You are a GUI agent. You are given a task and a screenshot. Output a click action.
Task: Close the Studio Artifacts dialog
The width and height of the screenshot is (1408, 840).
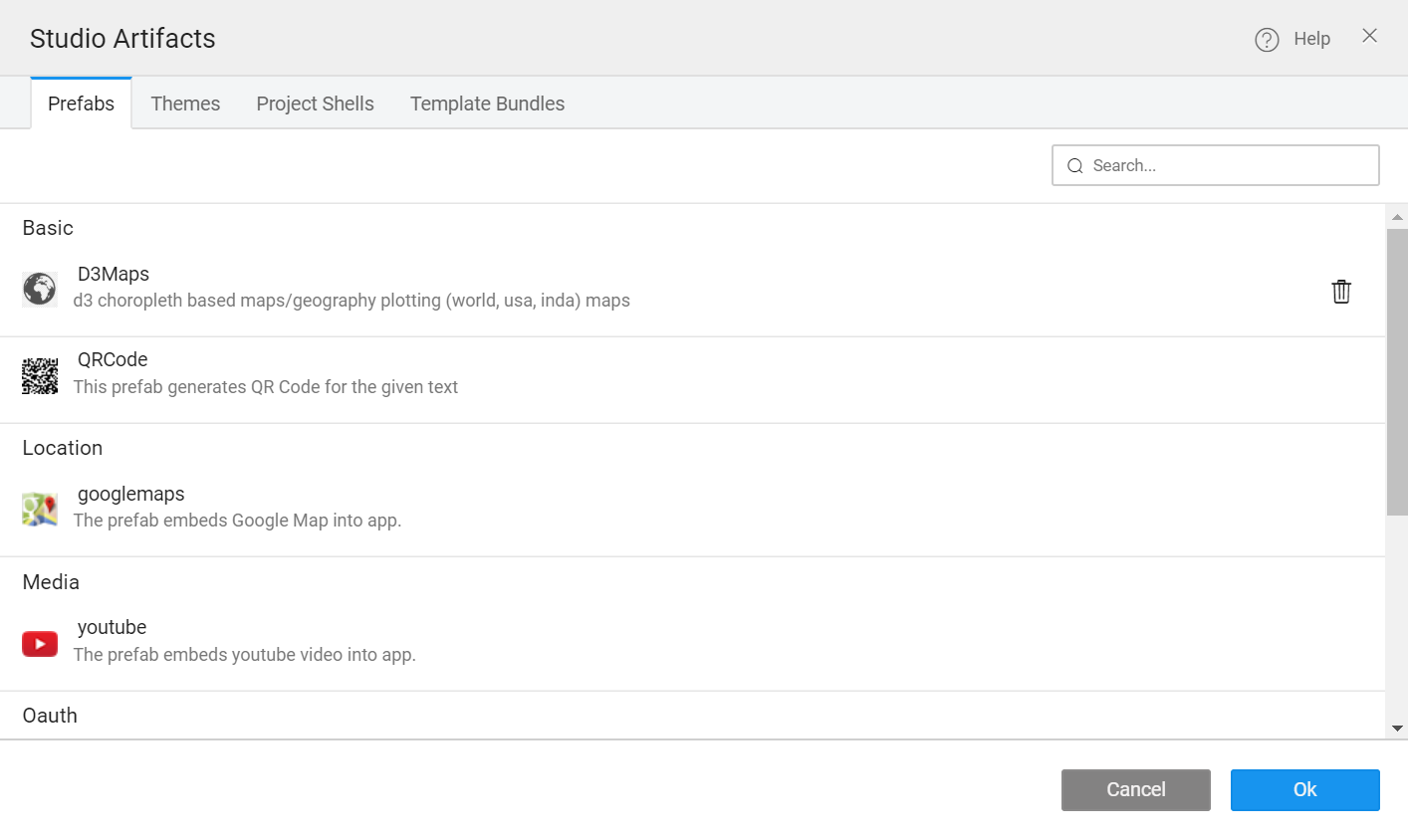(x=1370, y=36)
